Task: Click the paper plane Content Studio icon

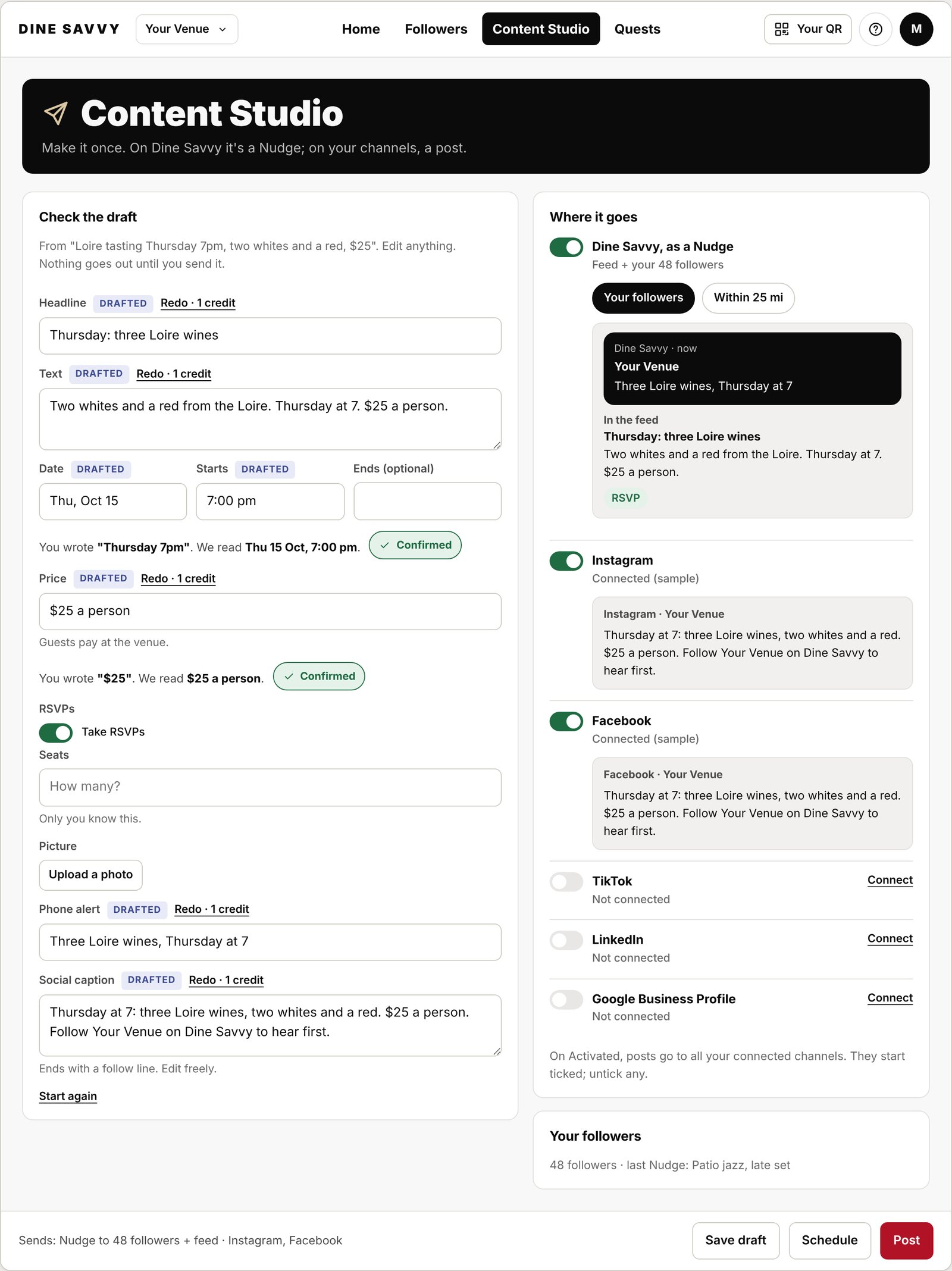Action: [x=56, y=113]
